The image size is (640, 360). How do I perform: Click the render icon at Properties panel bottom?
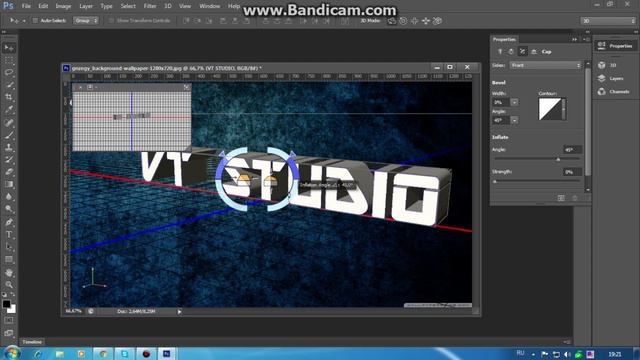pos(561,198)
